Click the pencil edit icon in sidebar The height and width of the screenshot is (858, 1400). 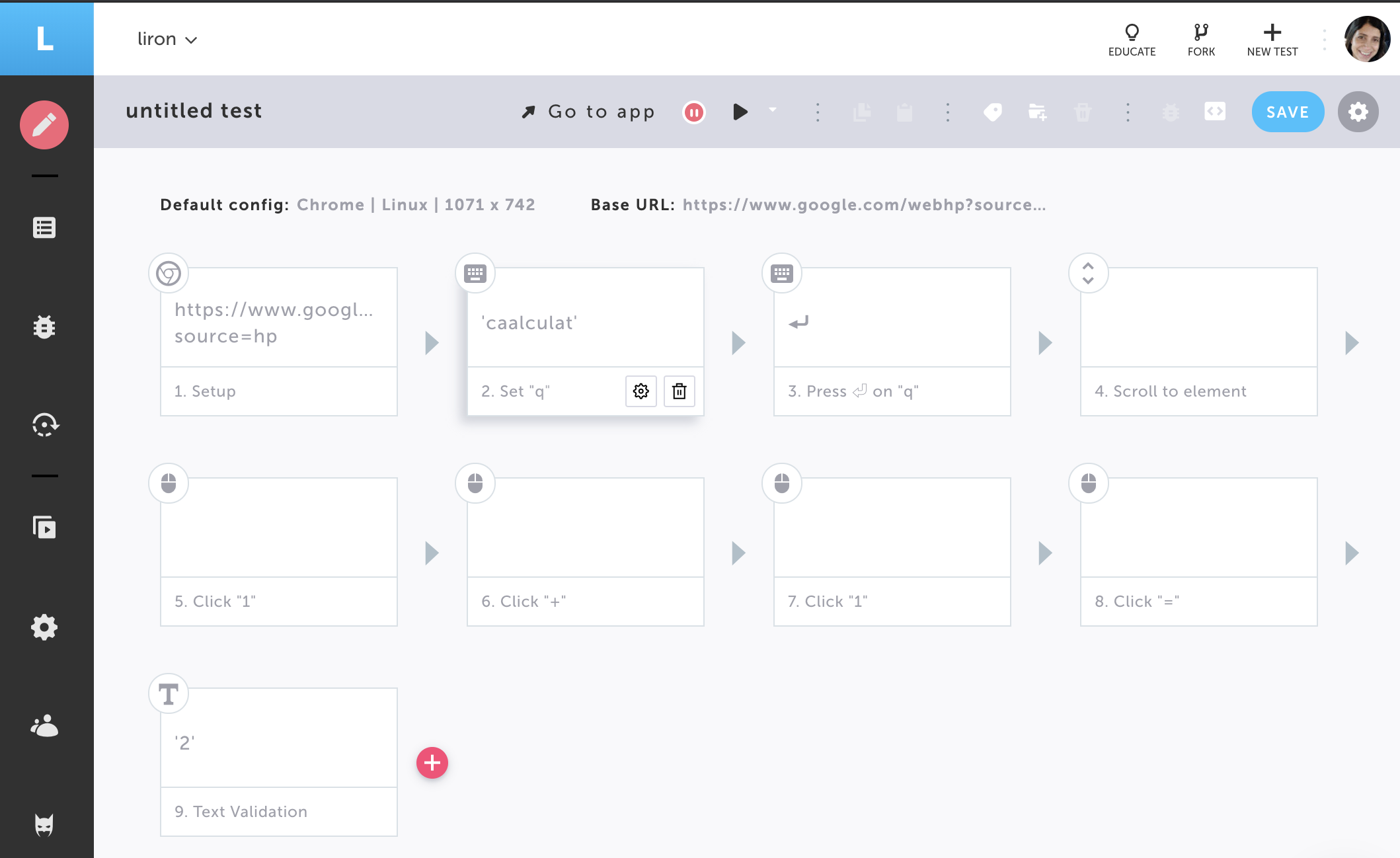[44, 125]
